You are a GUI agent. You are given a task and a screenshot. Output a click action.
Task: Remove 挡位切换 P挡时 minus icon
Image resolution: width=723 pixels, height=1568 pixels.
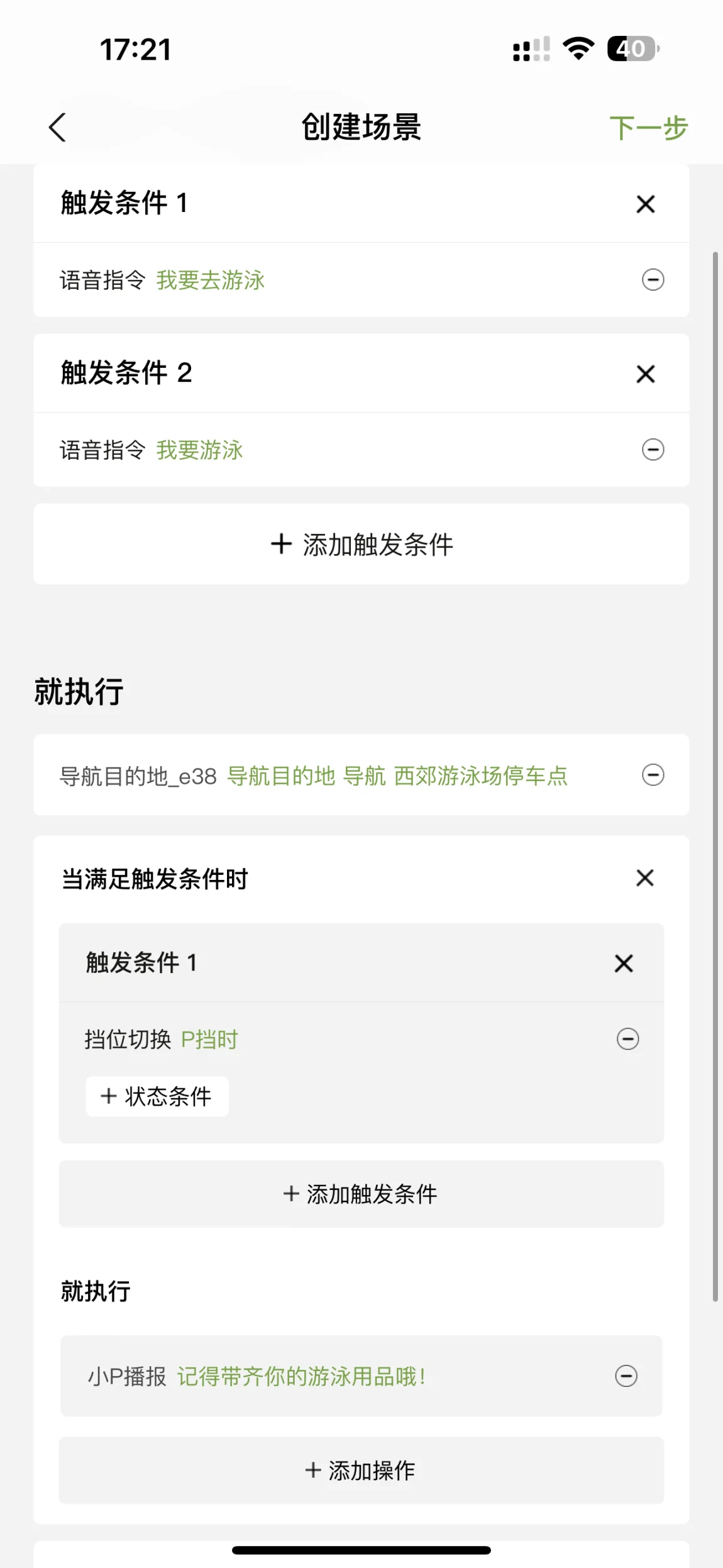(627, 1038)
